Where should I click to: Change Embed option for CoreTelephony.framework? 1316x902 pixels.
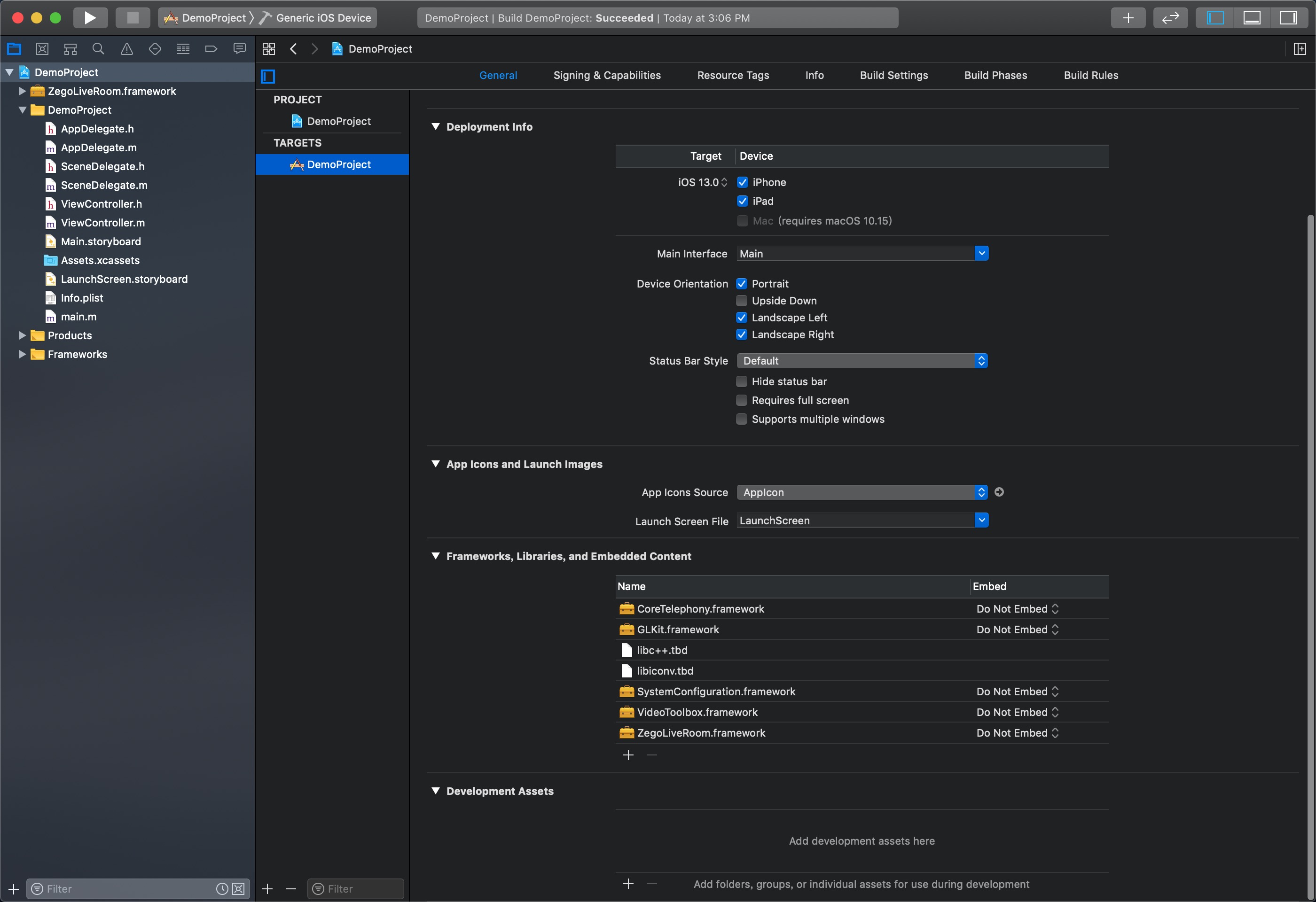point(1017,609)
